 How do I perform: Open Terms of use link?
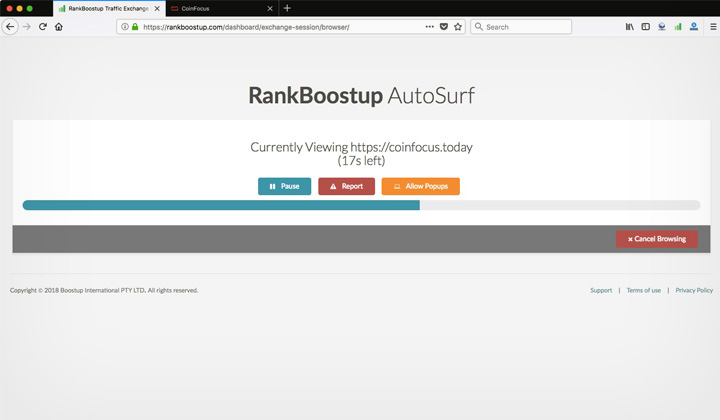pos(644,290)
